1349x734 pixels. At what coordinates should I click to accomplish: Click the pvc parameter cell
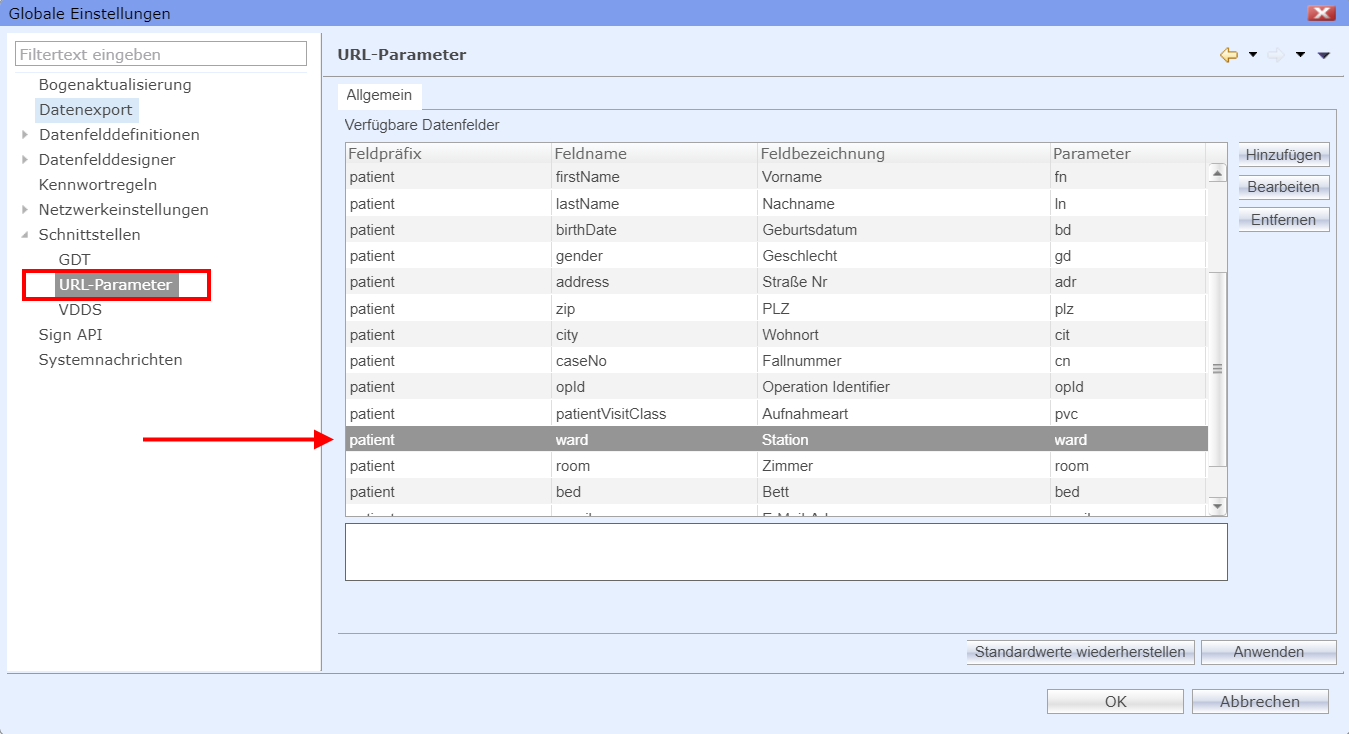click(1128, 414)
